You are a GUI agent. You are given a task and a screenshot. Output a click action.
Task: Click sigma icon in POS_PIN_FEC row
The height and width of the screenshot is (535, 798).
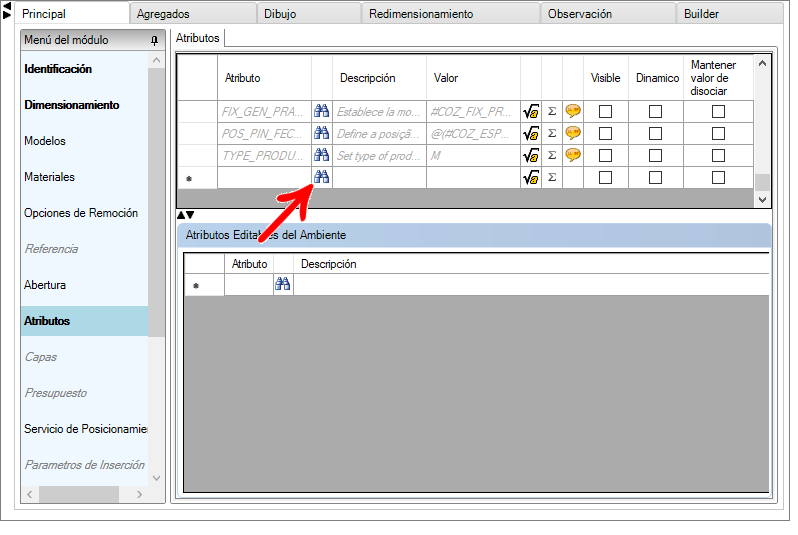552,133
